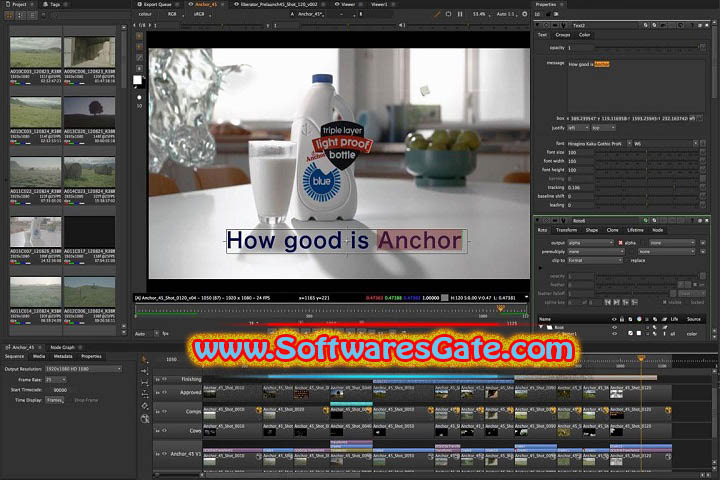This screenshot has height=480, width=720.
Task: Switch to the Node Graph tab
Action: pyautogui.click(x=62, y=347)
